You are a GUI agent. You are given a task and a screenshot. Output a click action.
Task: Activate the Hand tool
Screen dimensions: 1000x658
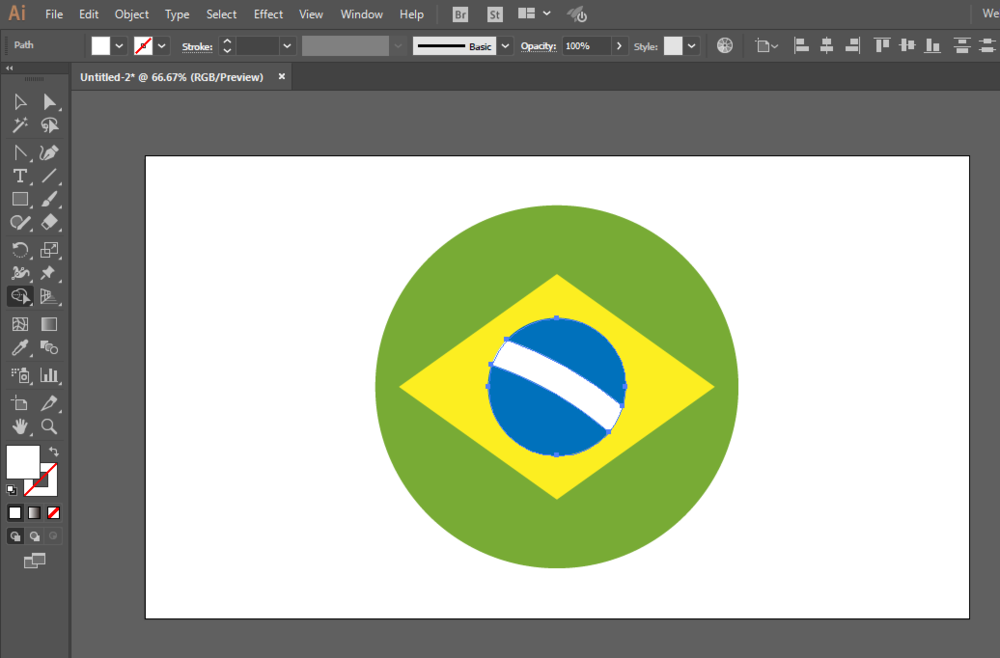20,427
